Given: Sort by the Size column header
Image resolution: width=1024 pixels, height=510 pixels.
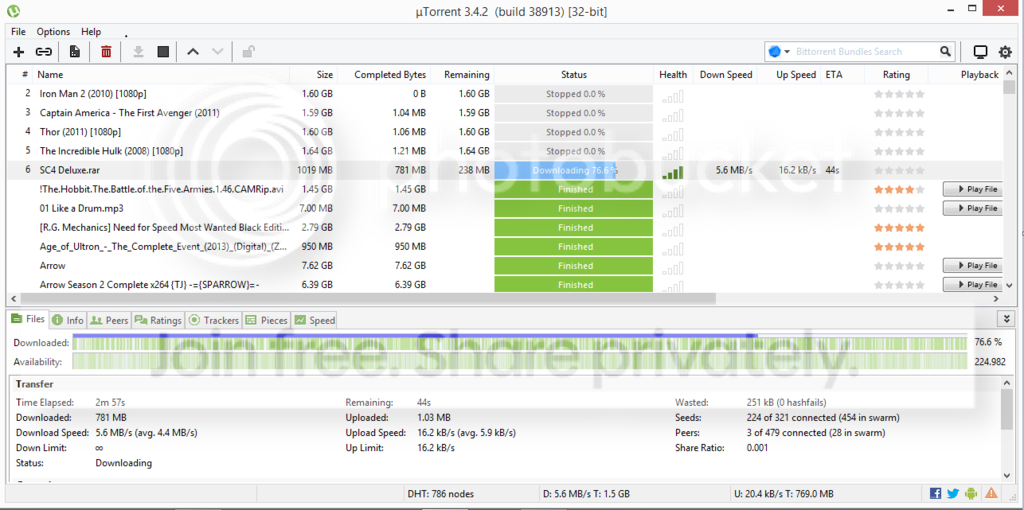Looking at the screenshot, I should 314,74.
